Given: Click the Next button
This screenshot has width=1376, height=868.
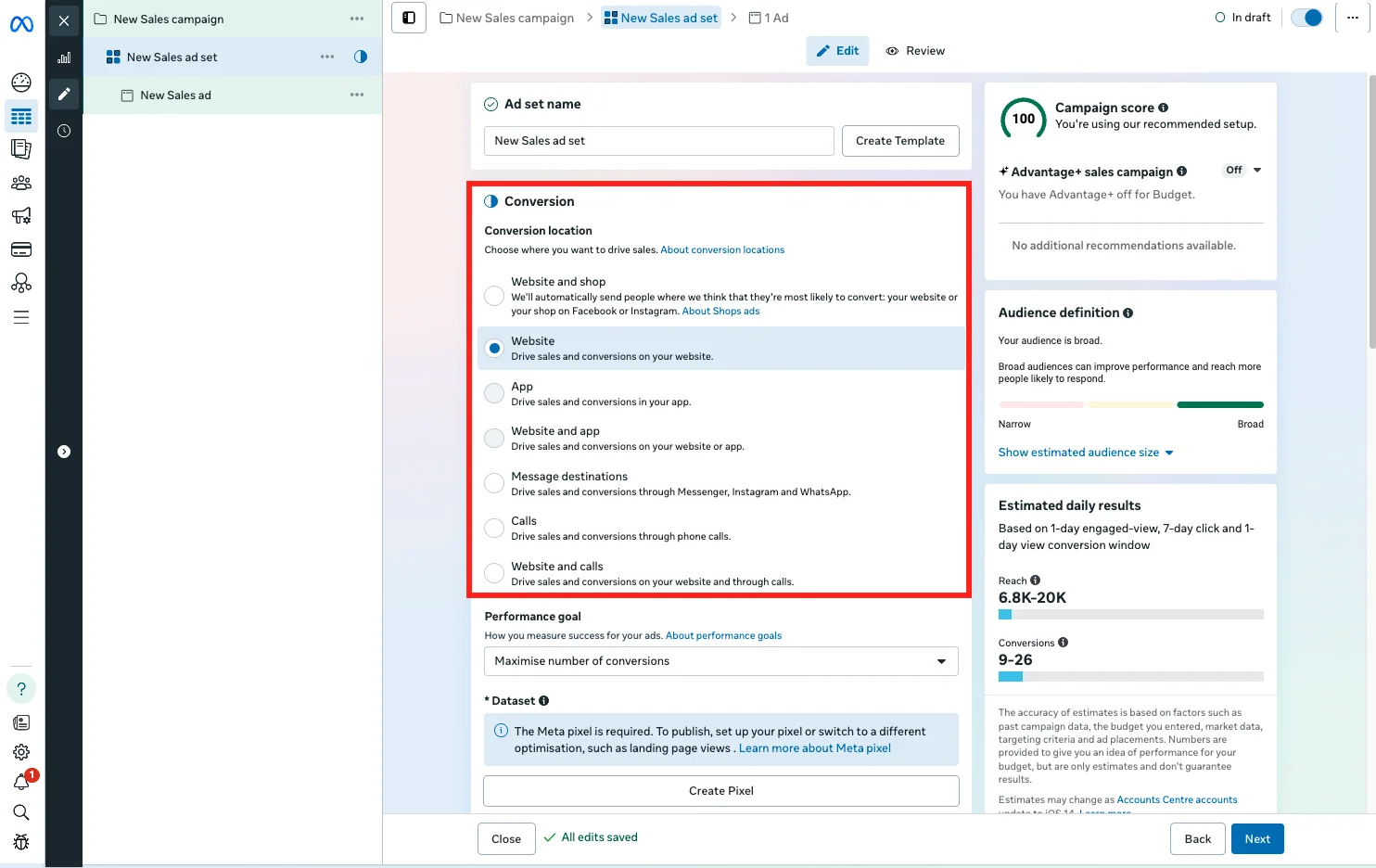Looking at the screenshot, I should tap(1257, 839).
